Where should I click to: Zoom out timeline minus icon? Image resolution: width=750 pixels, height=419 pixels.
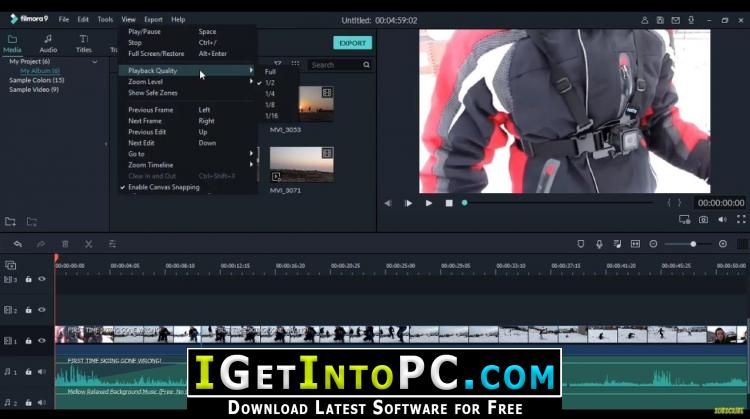(653, 244)
